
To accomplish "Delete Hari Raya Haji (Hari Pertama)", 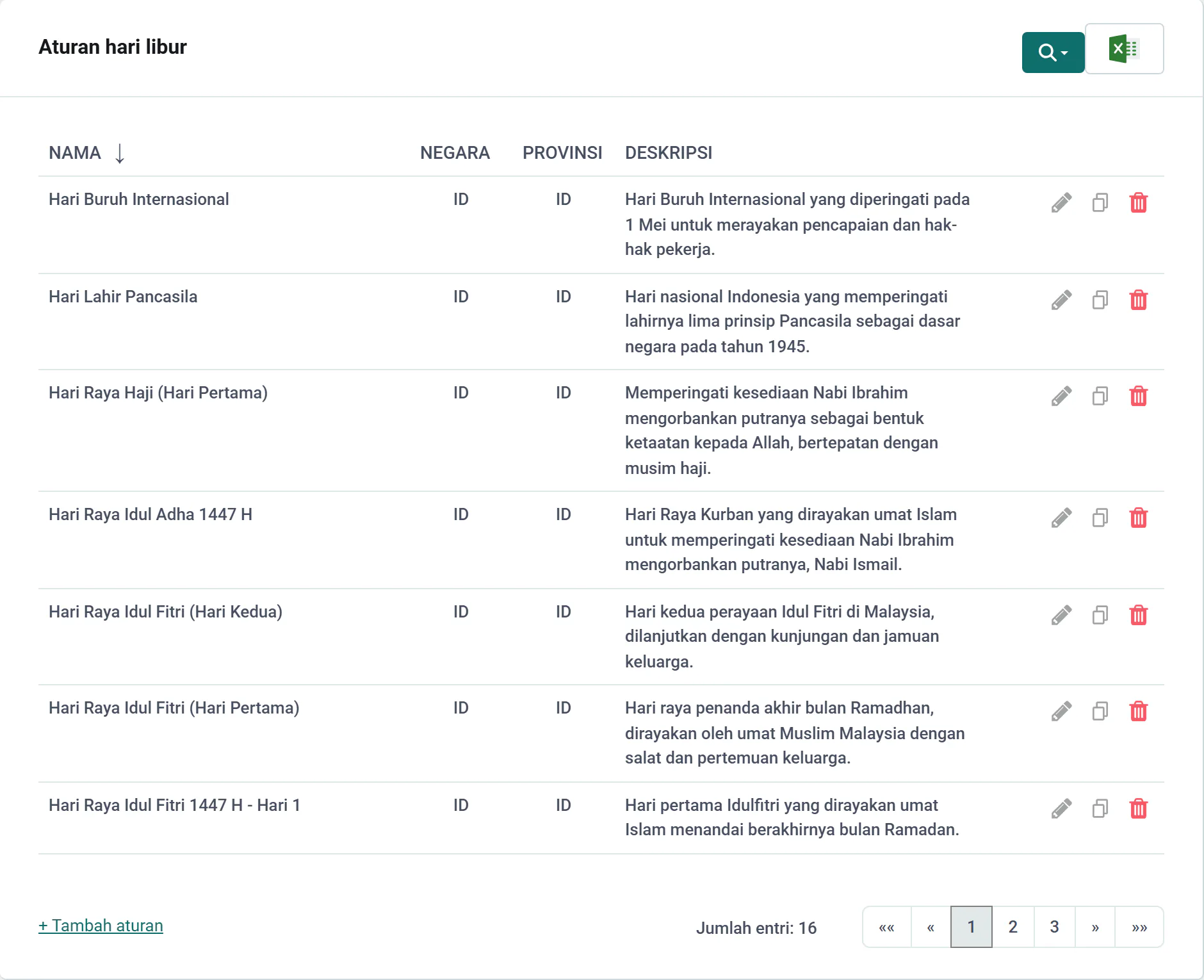I will [1138, 396].
